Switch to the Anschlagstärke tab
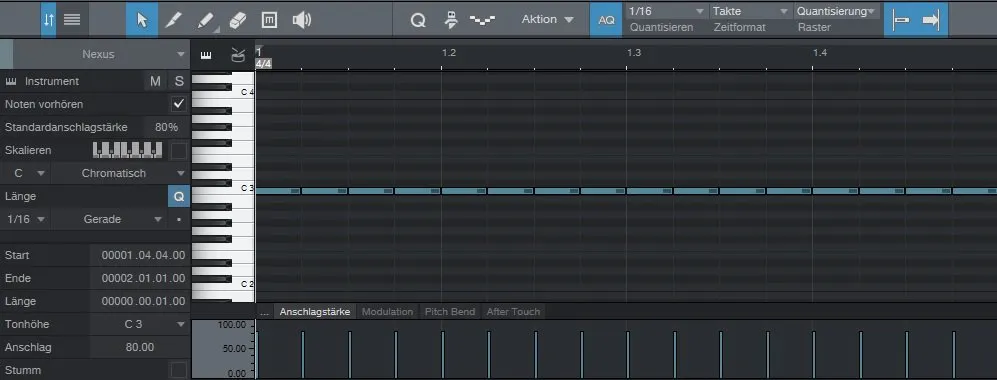This screenshot has width=997, height=380. point(315,311)
